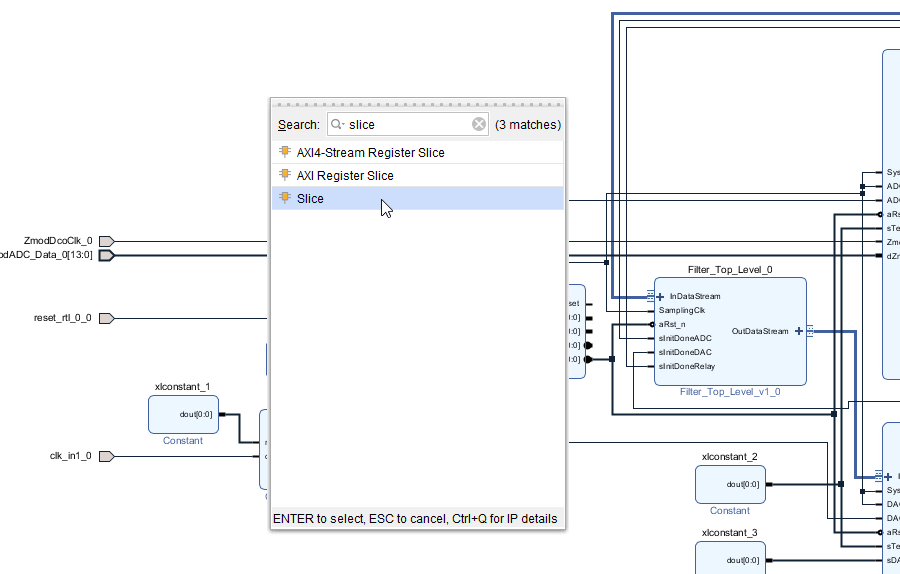This screenshot has width=900, height=574.
Task: Click dout[0:0] pin of xlconstant_1
Action: click(x=196, y=414)
